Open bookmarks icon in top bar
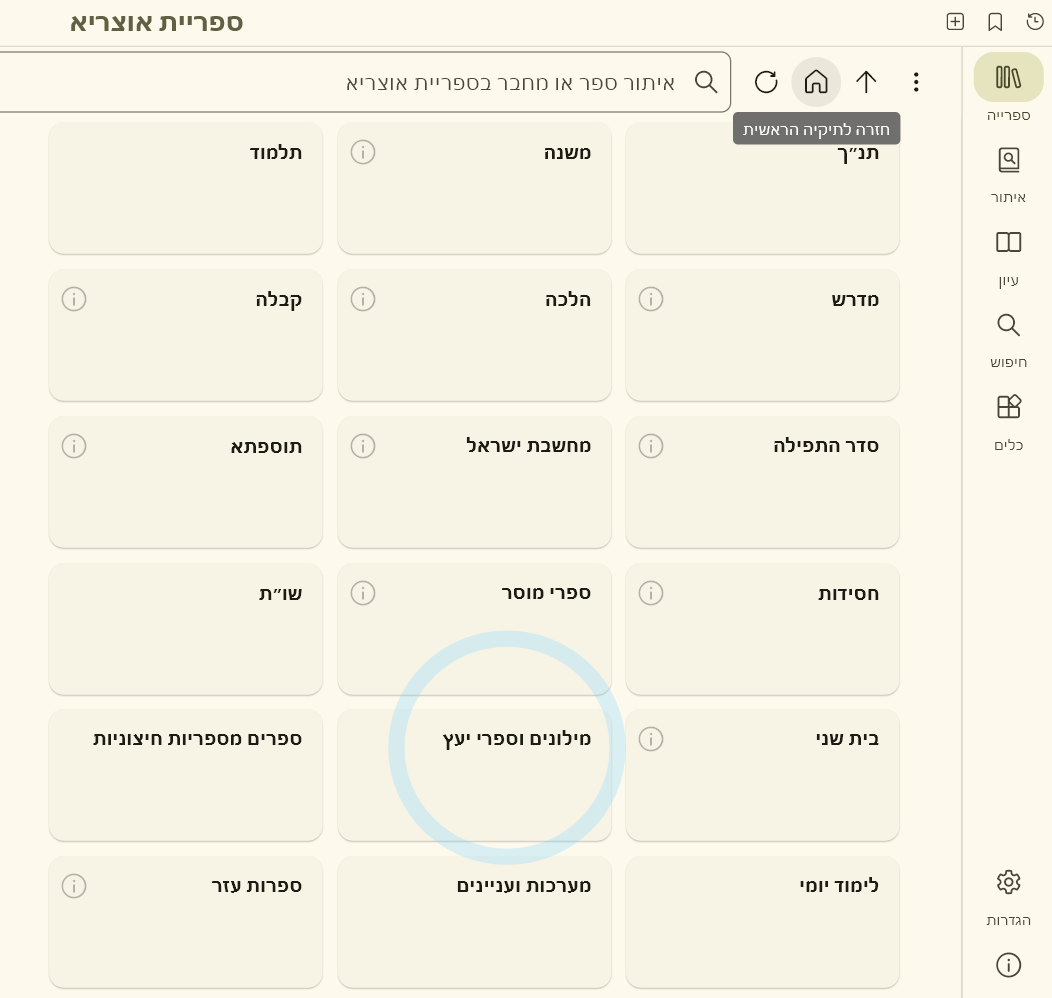 pyautogui.click(x=995, y=22)
